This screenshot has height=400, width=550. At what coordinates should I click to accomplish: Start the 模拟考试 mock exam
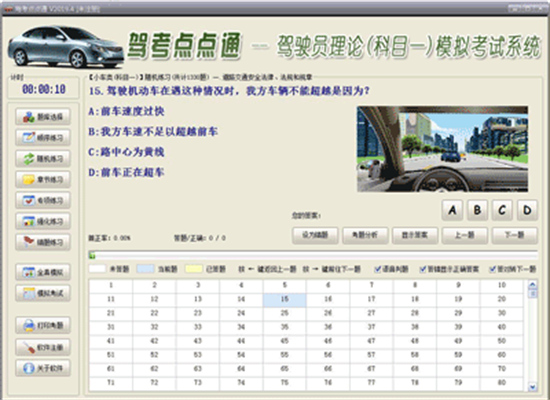[43, 293]
